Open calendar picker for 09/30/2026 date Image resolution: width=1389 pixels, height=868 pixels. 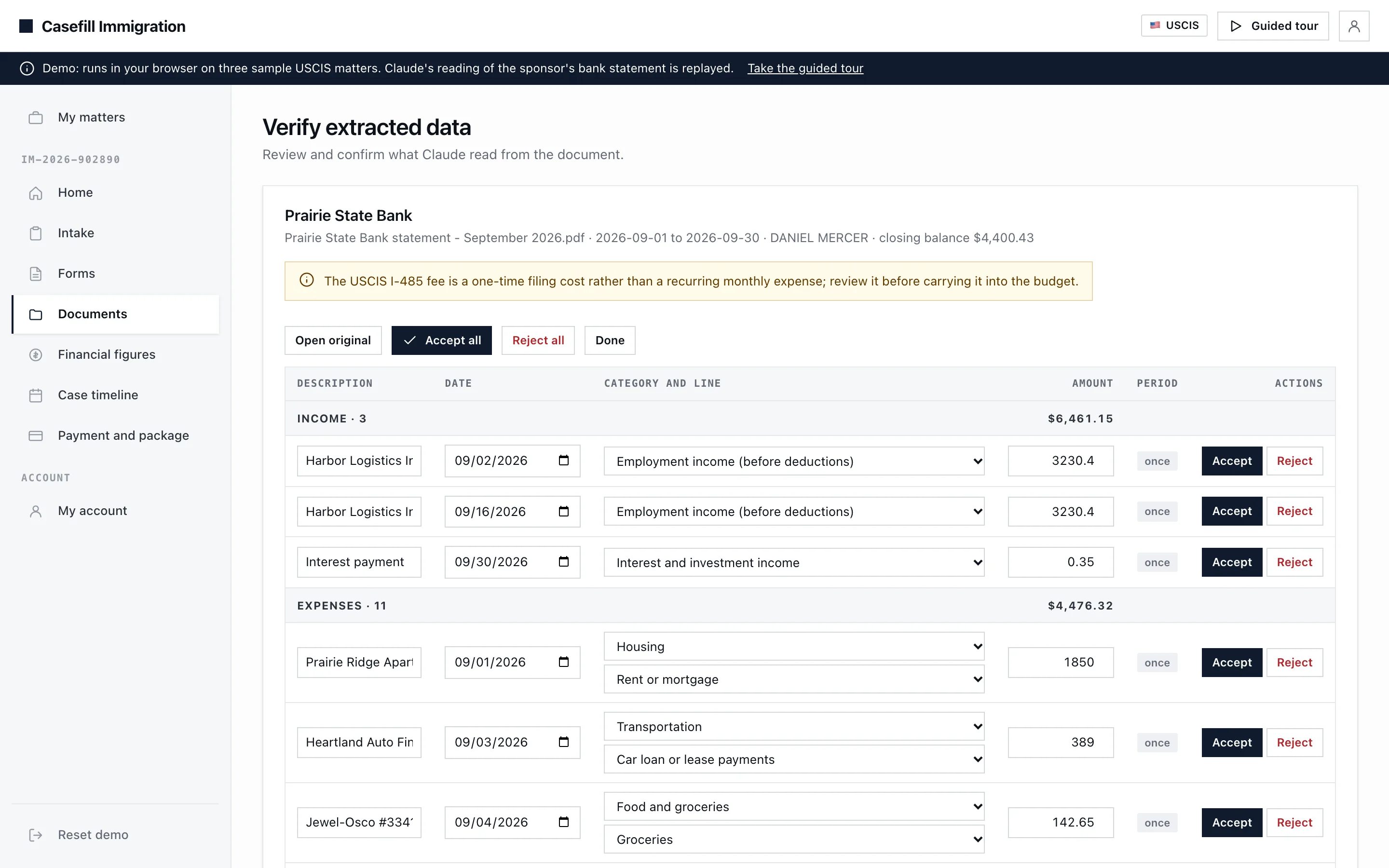click(x=564, y=561)
